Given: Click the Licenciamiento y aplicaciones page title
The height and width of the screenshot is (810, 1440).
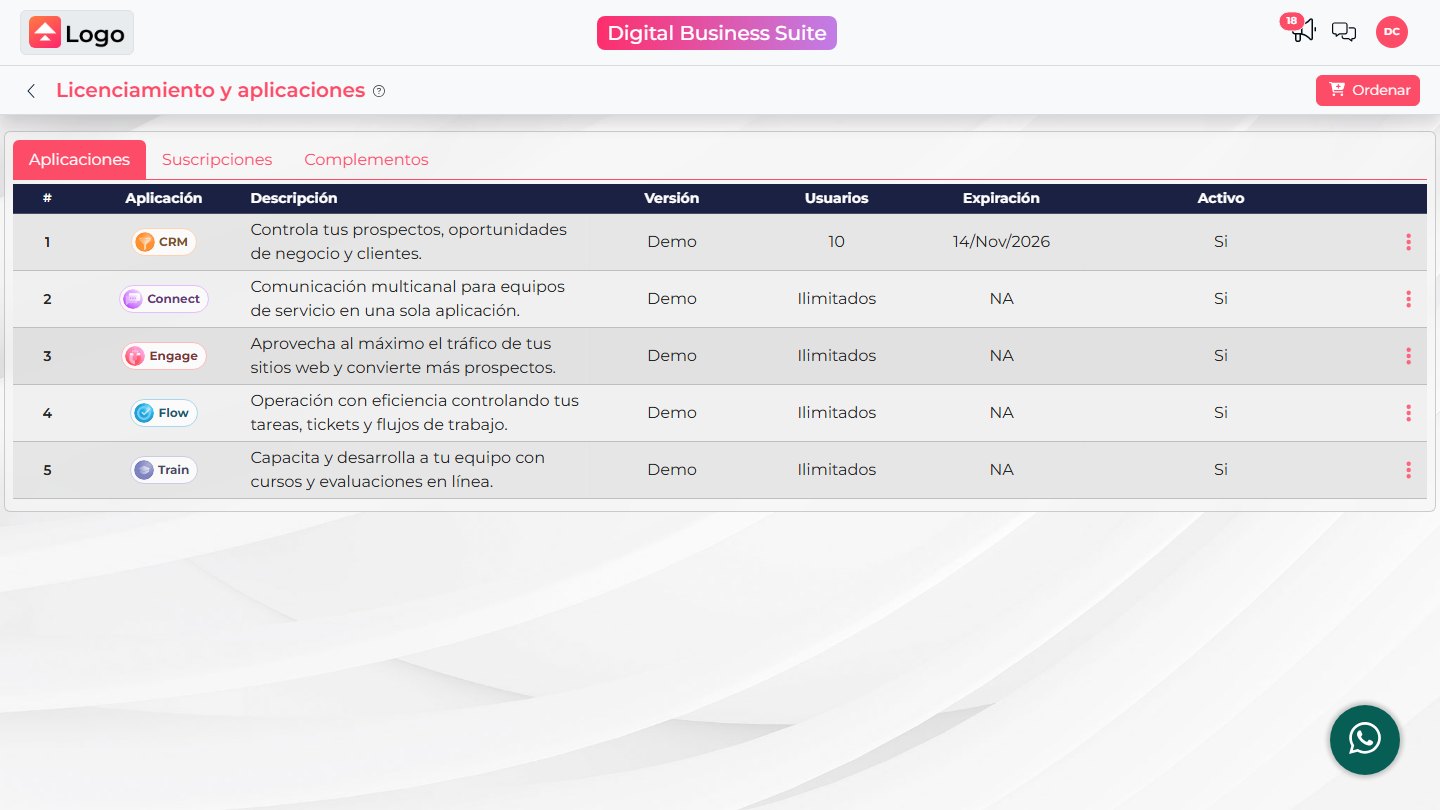Looking at the screenshot, I should pyautogui.click(x=210, y=90).
